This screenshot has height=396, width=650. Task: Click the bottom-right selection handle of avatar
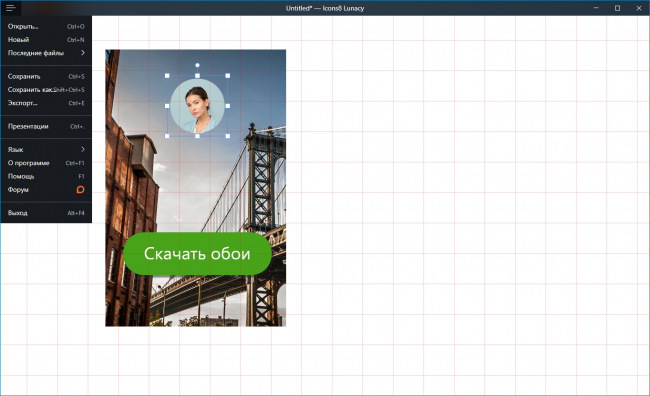coord(228,136)
